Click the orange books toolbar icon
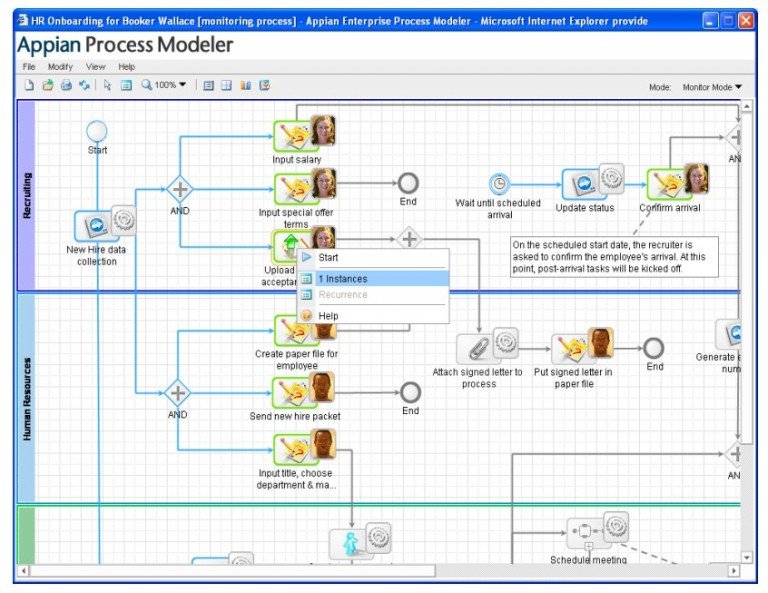The width and height of the screenshot is (768, 593). 245,86
